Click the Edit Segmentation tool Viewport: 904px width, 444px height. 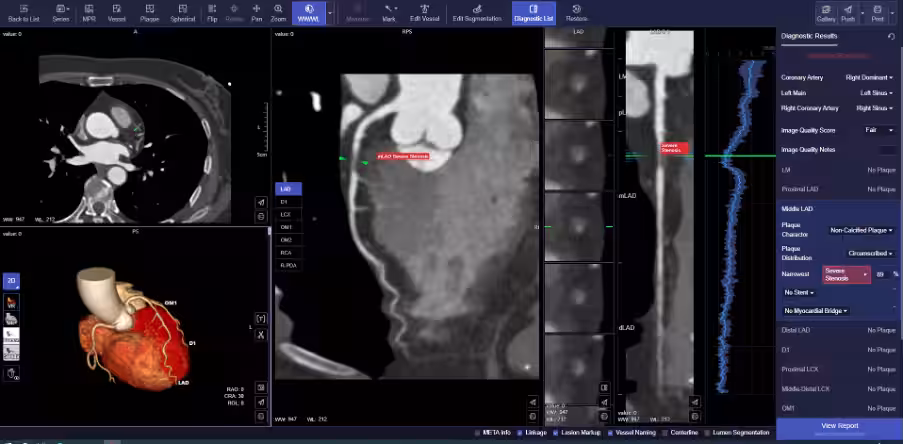point(477,11)
